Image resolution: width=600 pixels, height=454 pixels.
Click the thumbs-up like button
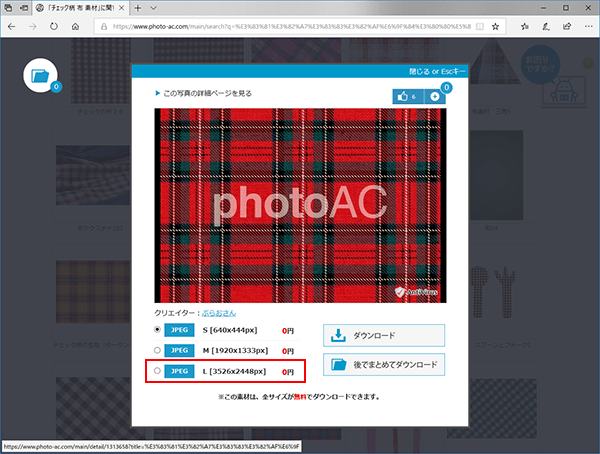[x=408, y=96]
